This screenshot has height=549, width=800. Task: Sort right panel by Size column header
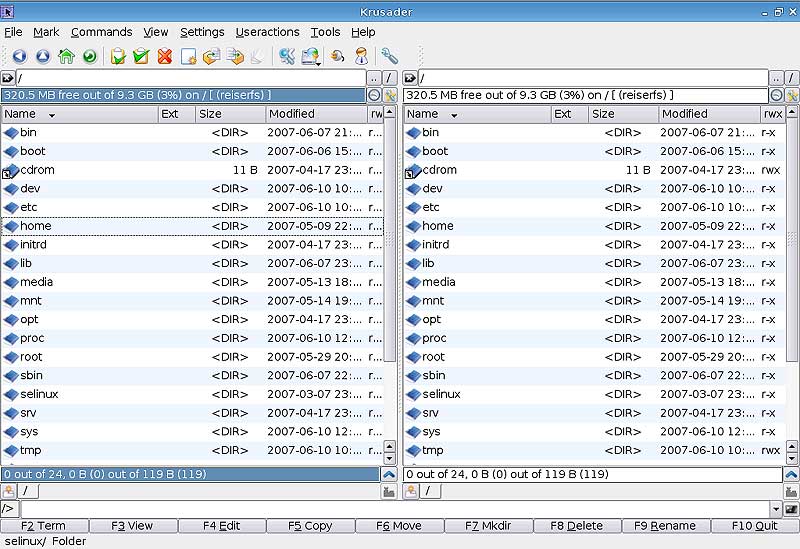[623, 114]
